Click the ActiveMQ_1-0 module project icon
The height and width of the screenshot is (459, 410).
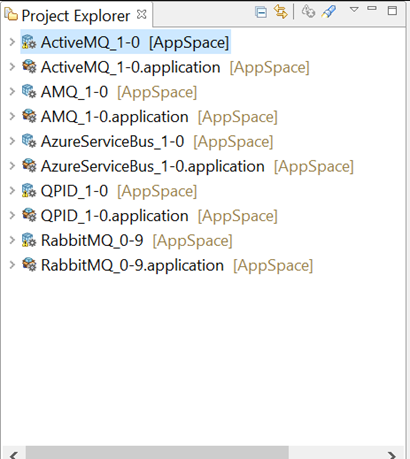click(29, 42)
